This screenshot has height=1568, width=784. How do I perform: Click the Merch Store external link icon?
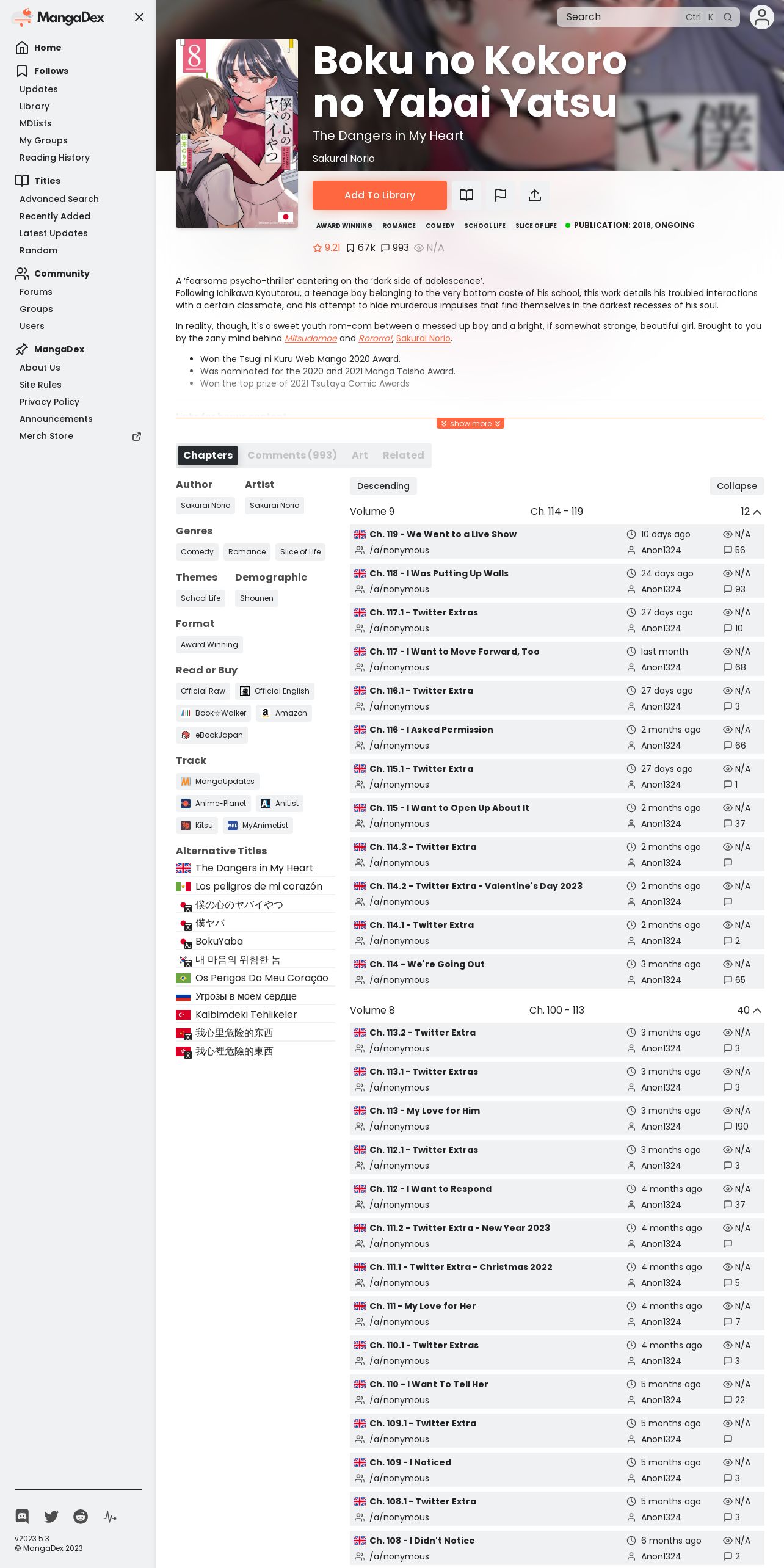click(x=137, y=436)
